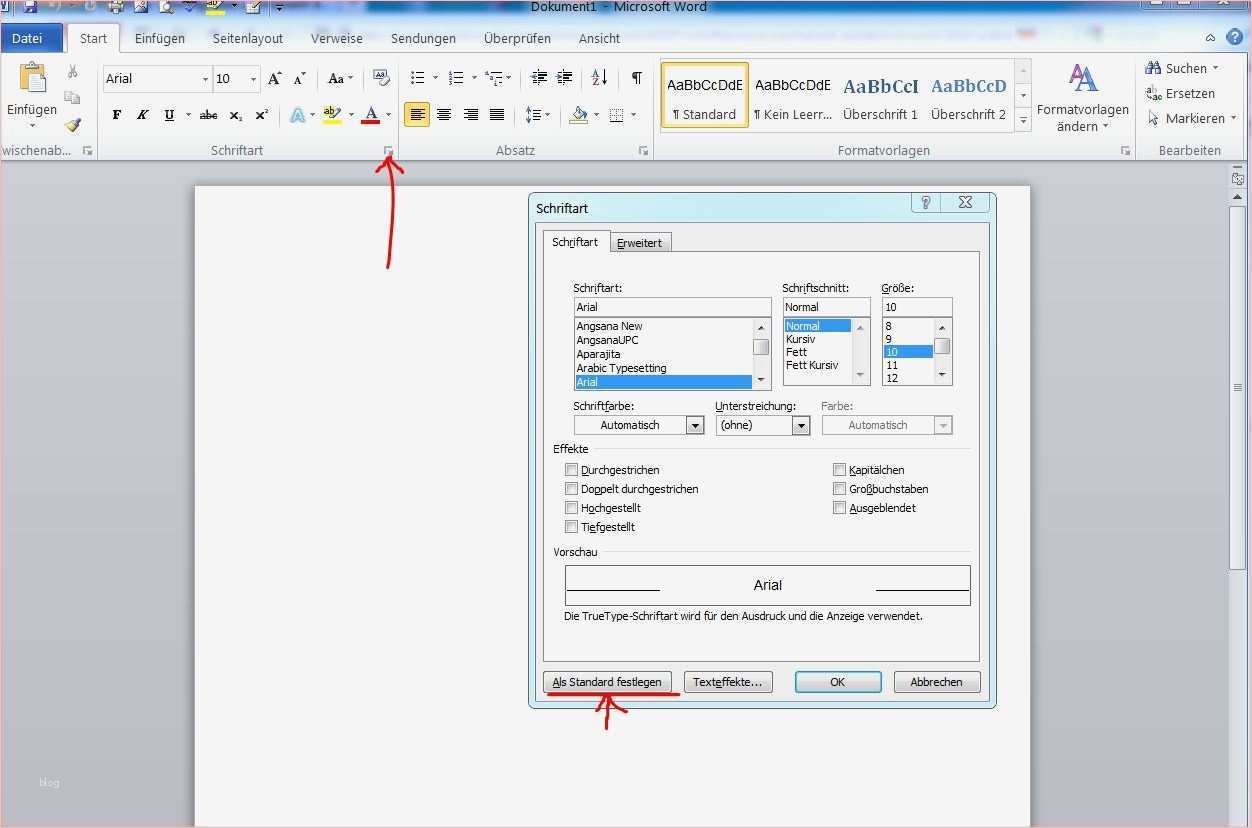Click Texteffekte... button
Viewport: 1252px width, 828px height.
(727, 682)
